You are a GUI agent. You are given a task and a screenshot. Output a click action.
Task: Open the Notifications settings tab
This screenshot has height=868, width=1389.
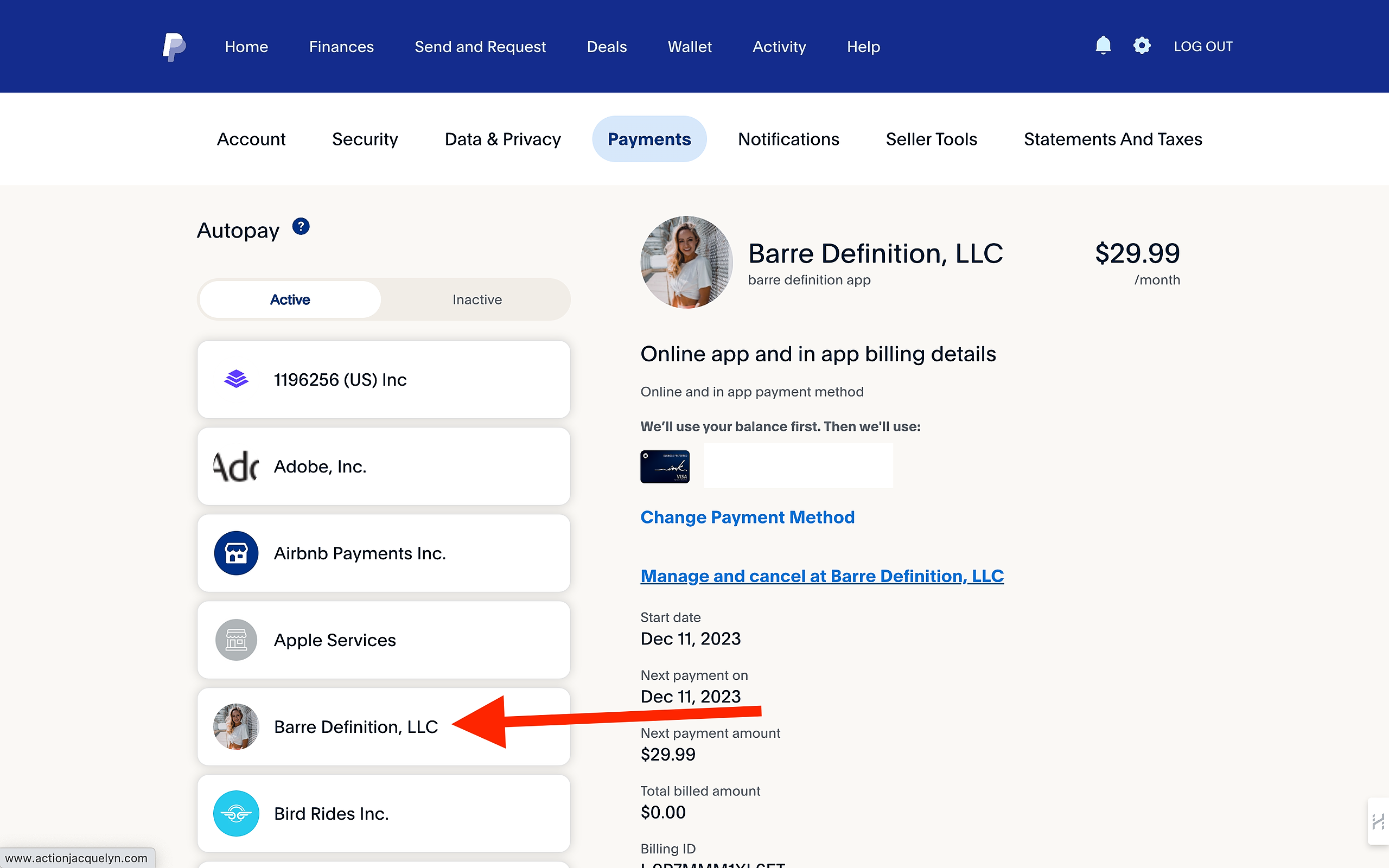(788, 139)
